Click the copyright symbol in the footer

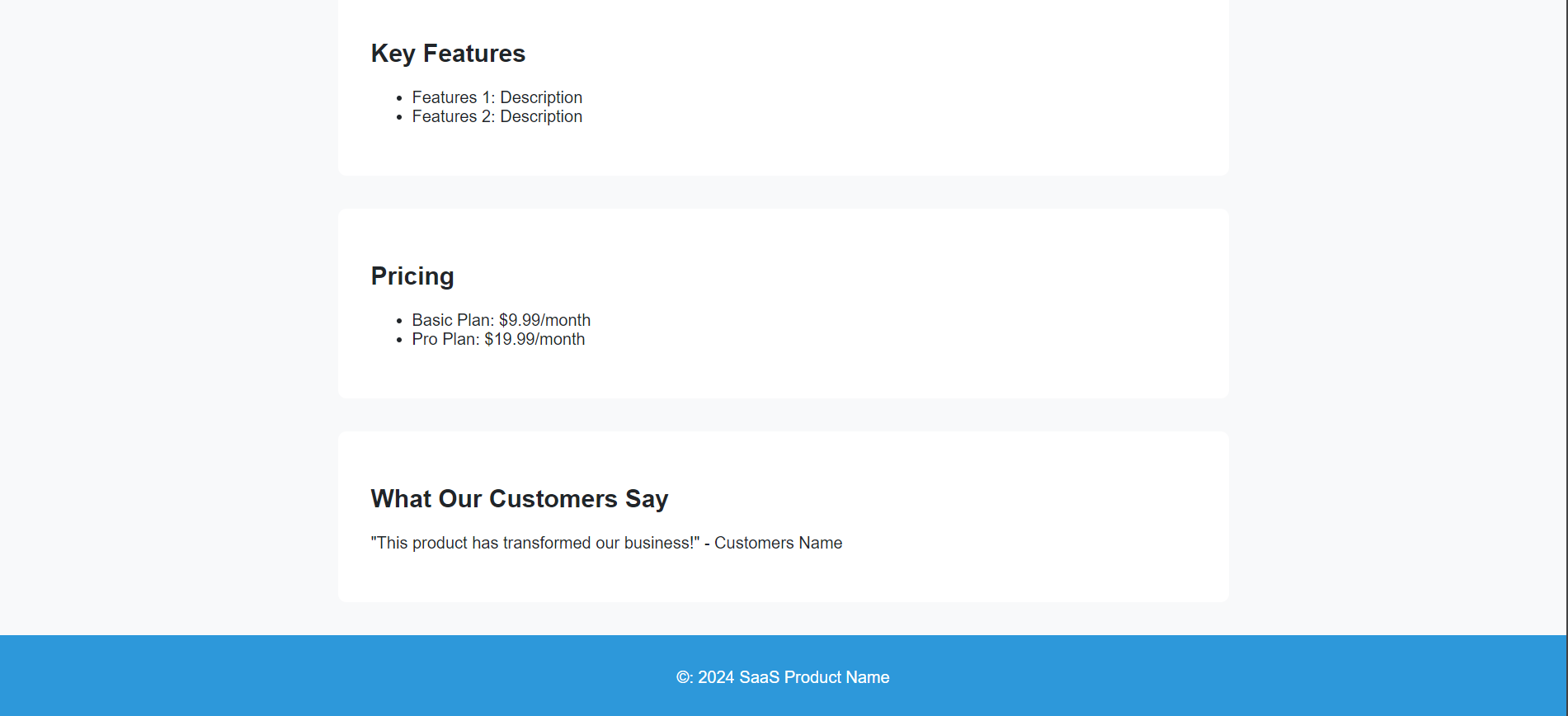coord(684,677)
